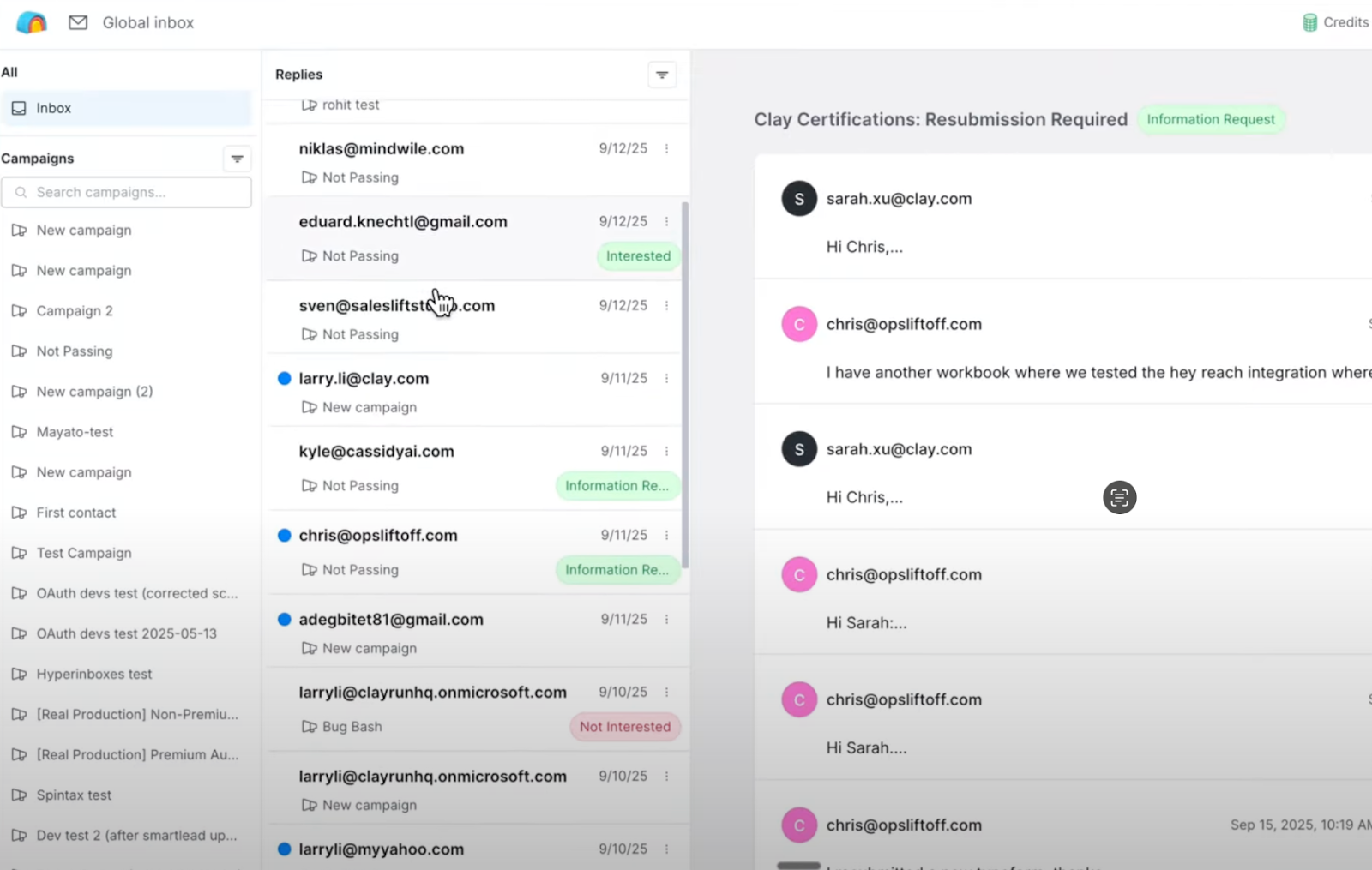
Task: Expand the 'Hi Sarah....' message in thread
Action: pos(1063,717)
